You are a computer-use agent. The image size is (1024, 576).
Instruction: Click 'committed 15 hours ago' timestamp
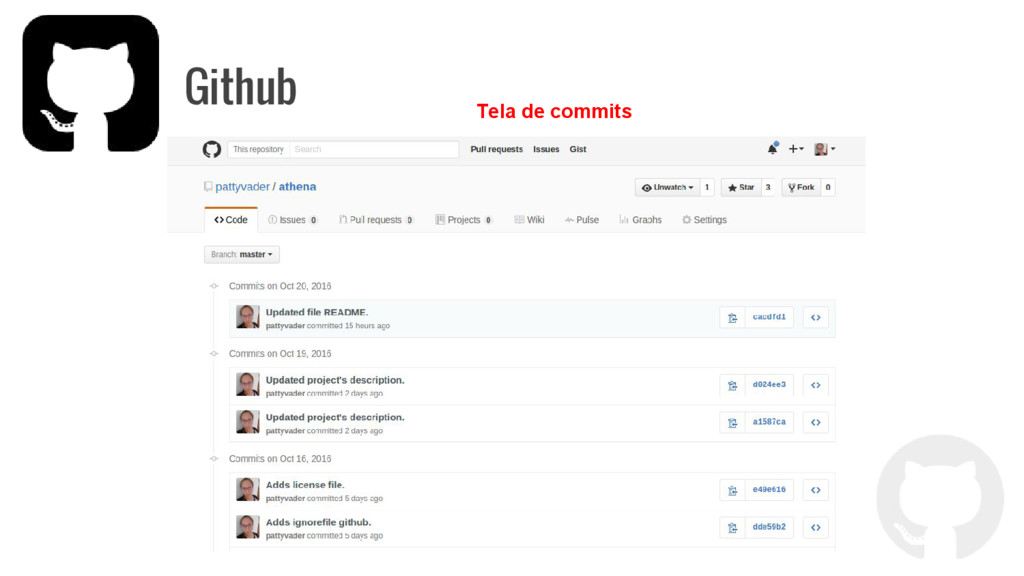coord(348,326)
